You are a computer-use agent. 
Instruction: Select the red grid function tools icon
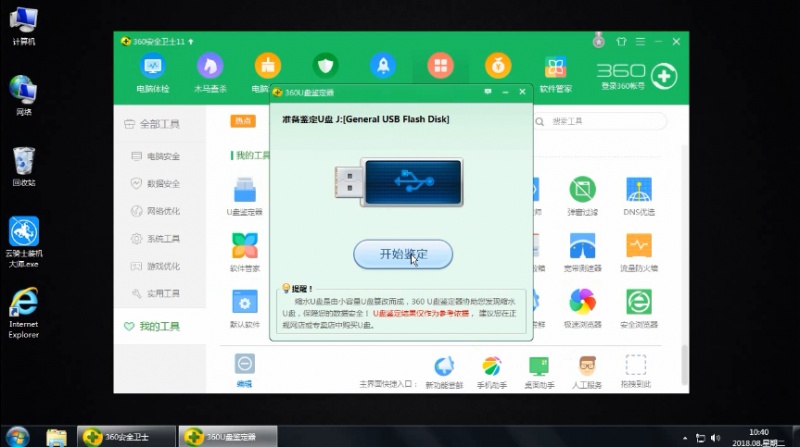[441, 66]
